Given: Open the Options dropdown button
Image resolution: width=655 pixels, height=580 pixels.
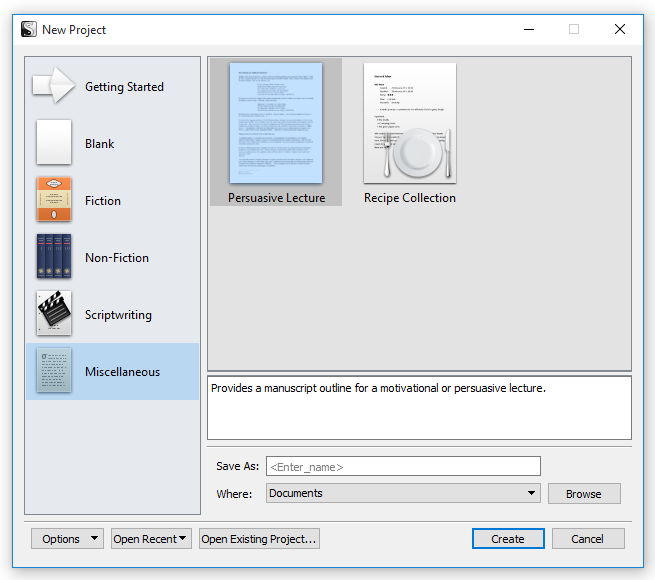Looking at the screenshot, I should (x=67, y=539).
